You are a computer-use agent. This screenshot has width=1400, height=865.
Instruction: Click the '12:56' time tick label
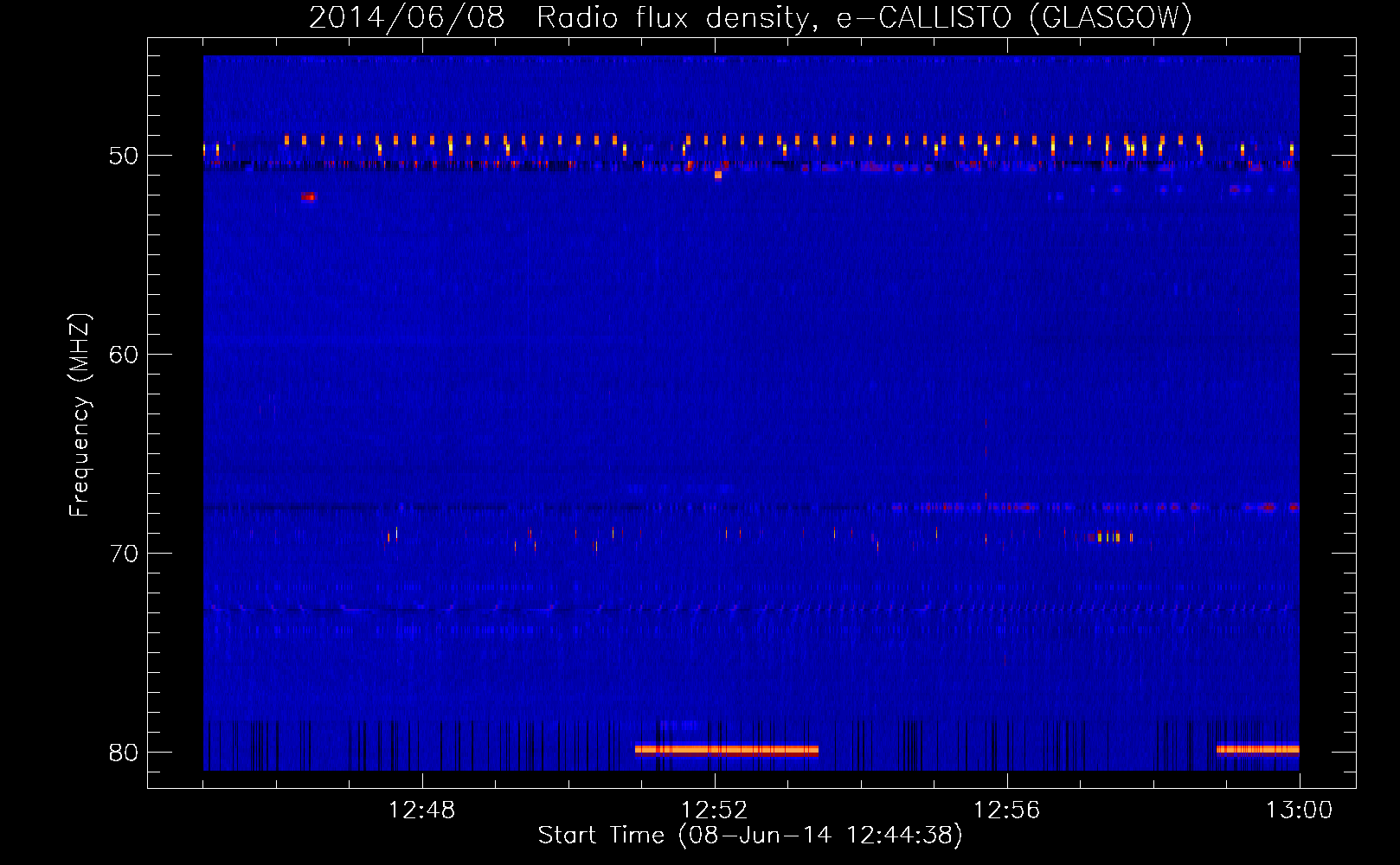[x=1006, y=811]
